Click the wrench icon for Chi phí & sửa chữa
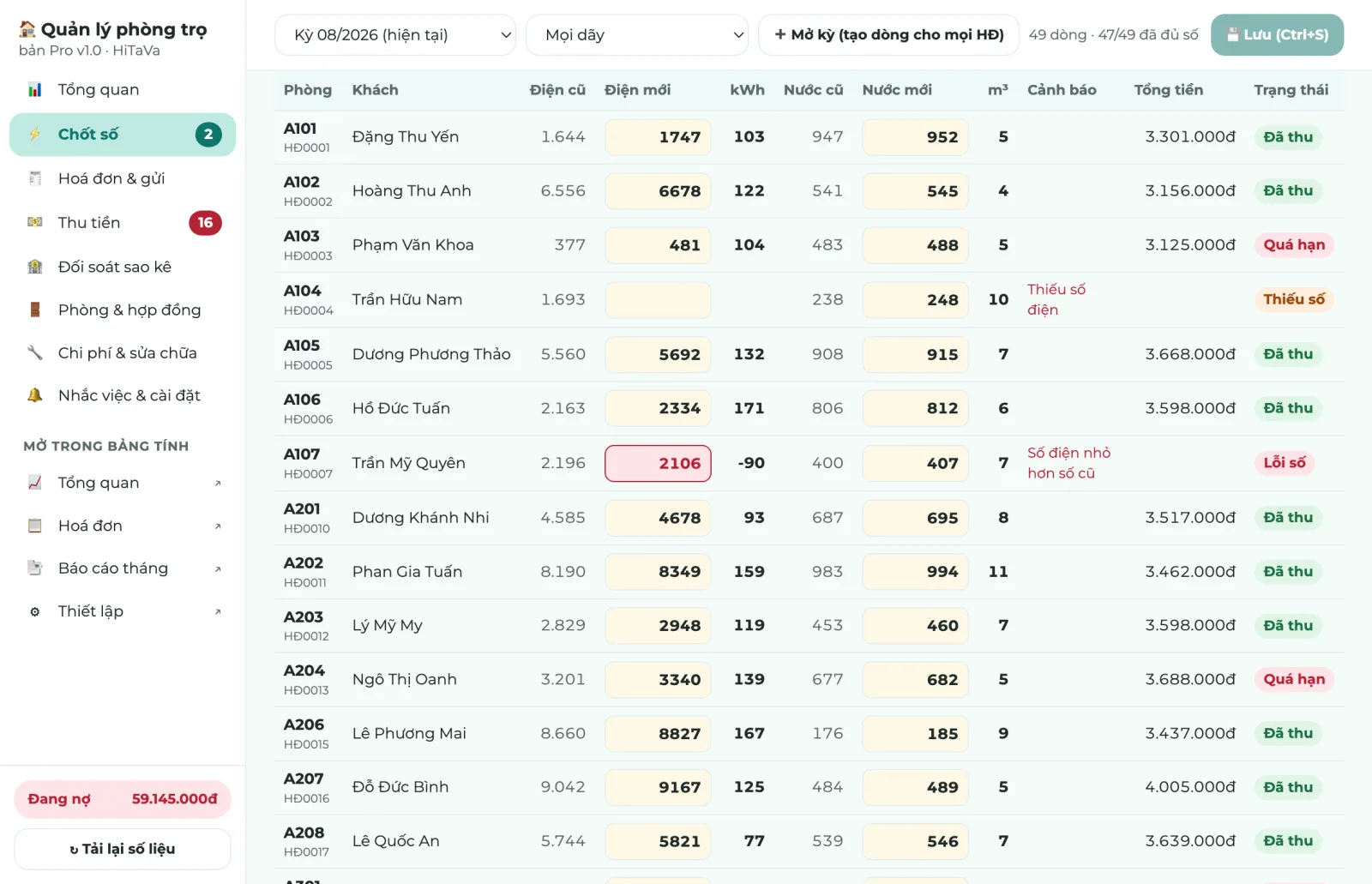This screenshot has height=884, width=1372. coord(35,352)
